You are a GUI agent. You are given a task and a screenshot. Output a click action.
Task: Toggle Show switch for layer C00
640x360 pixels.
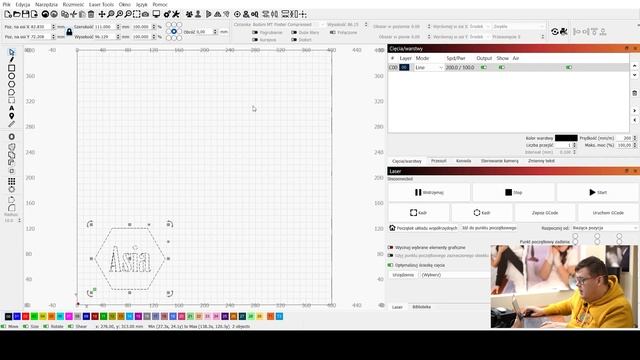tap(502, 67)
